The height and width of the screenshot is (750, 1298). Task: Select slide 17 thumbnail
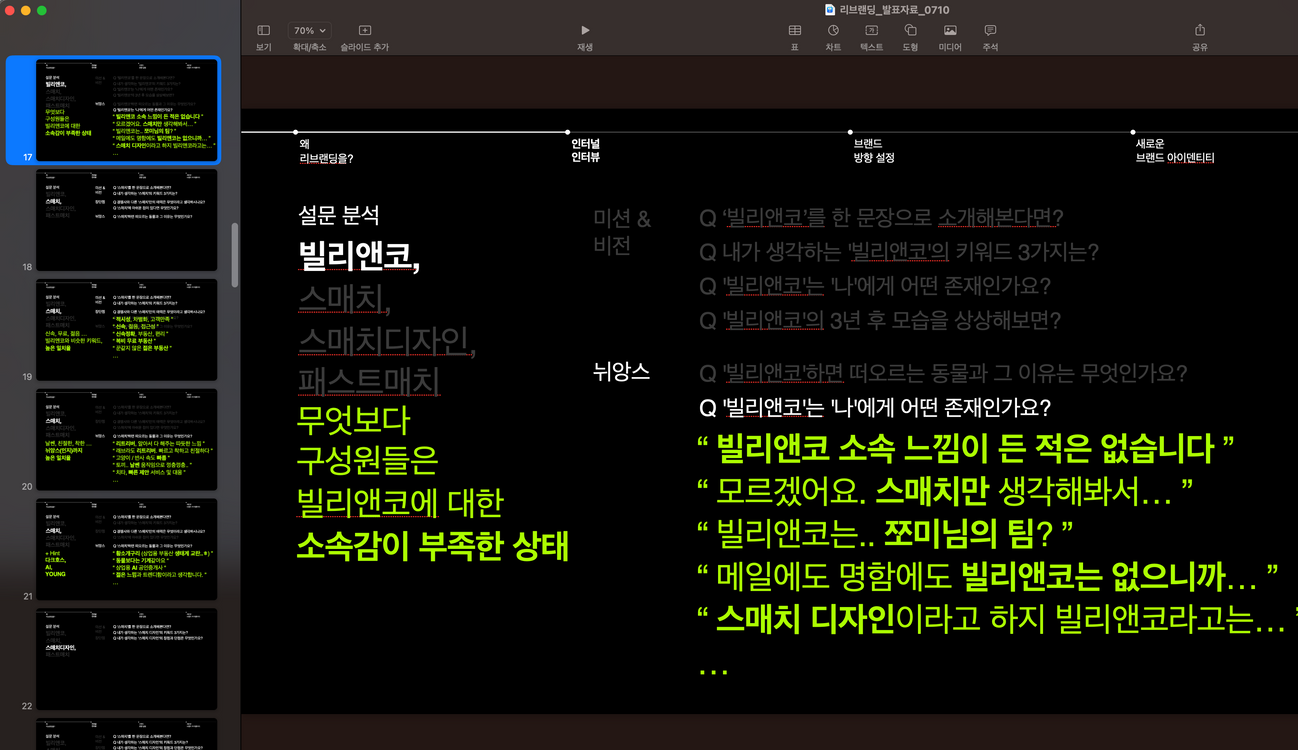coord(127,110)
